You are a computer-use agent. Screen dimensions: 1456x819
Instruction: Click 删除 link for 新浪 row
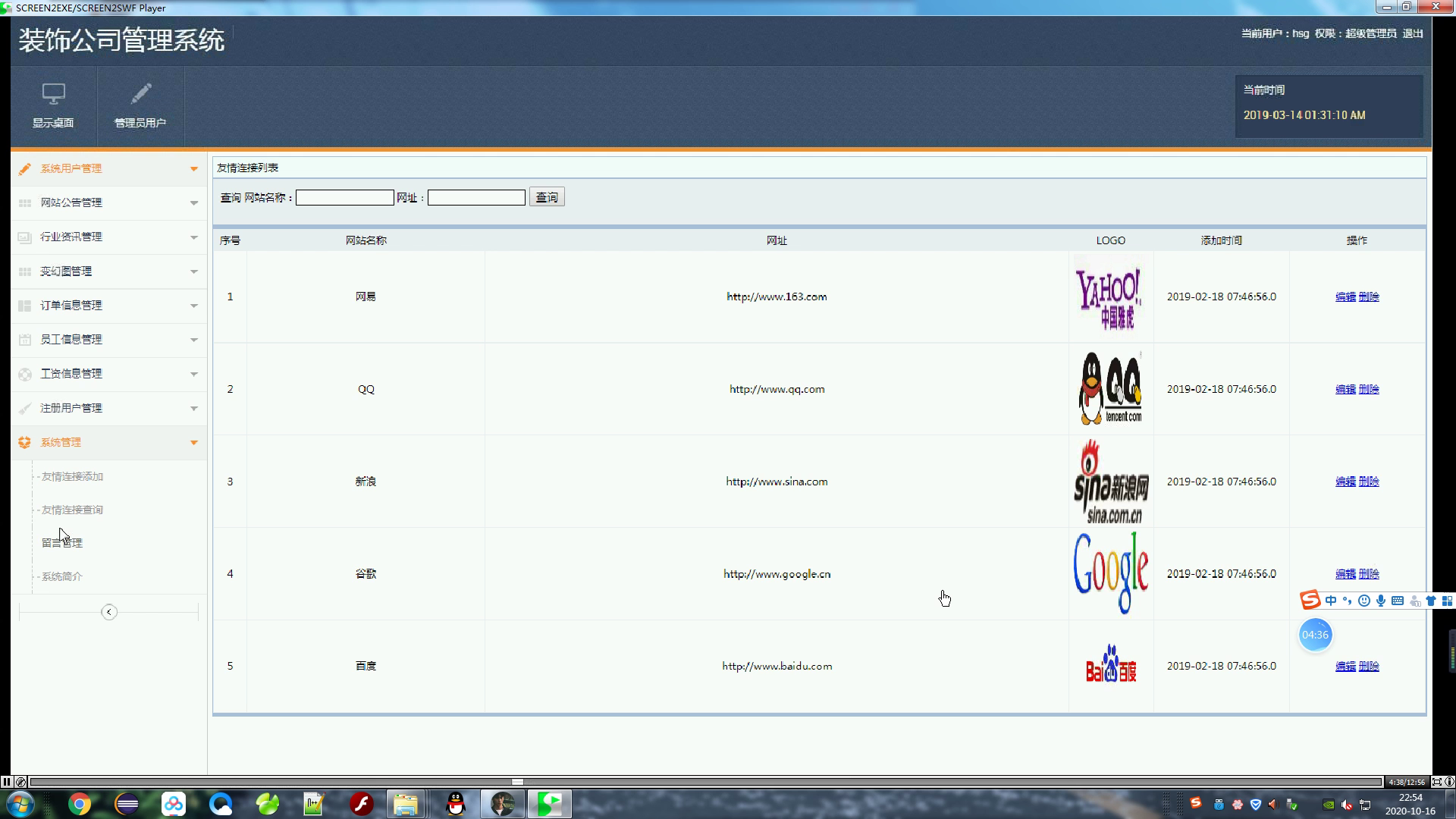click(1369, 482)
